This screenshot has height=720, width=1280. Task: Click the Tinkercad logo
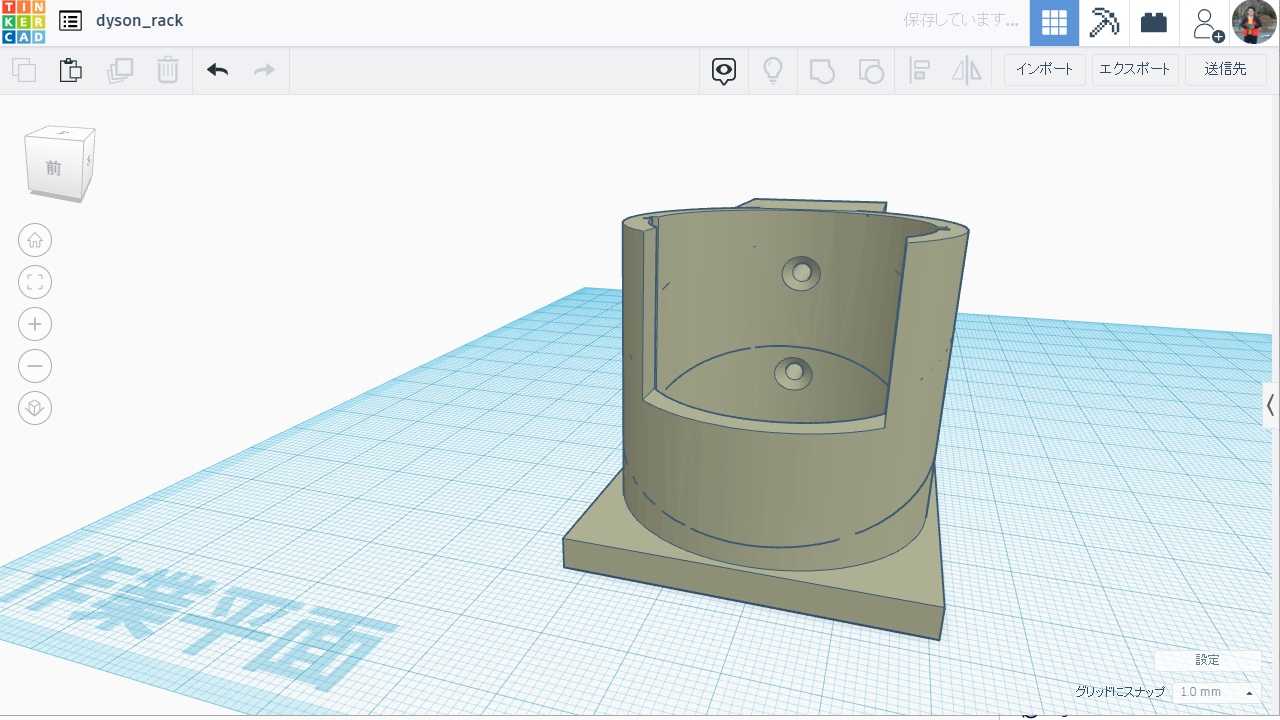point(23,22)
